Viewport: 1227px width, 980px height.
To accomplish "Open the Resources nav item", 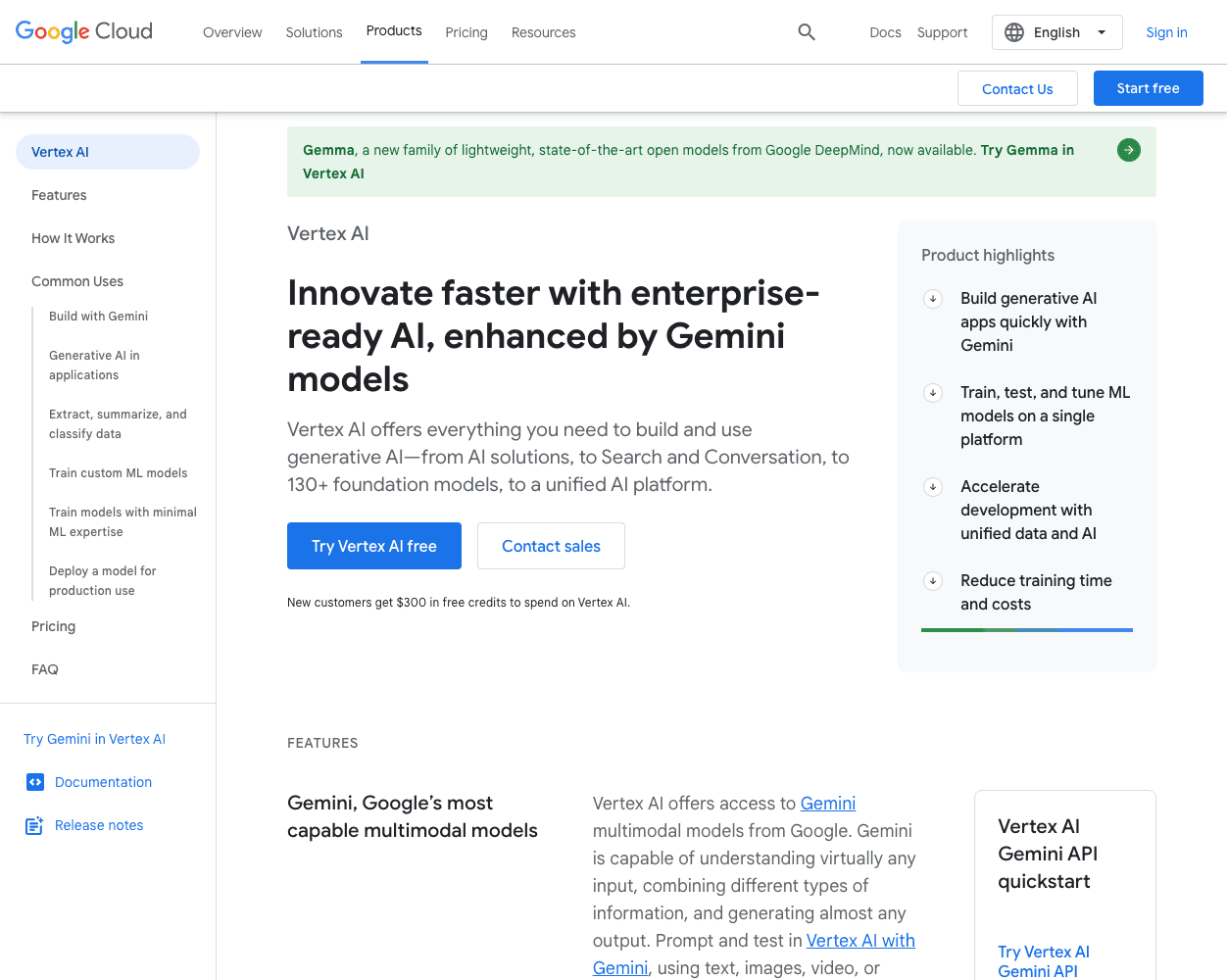I will [544, 32].
